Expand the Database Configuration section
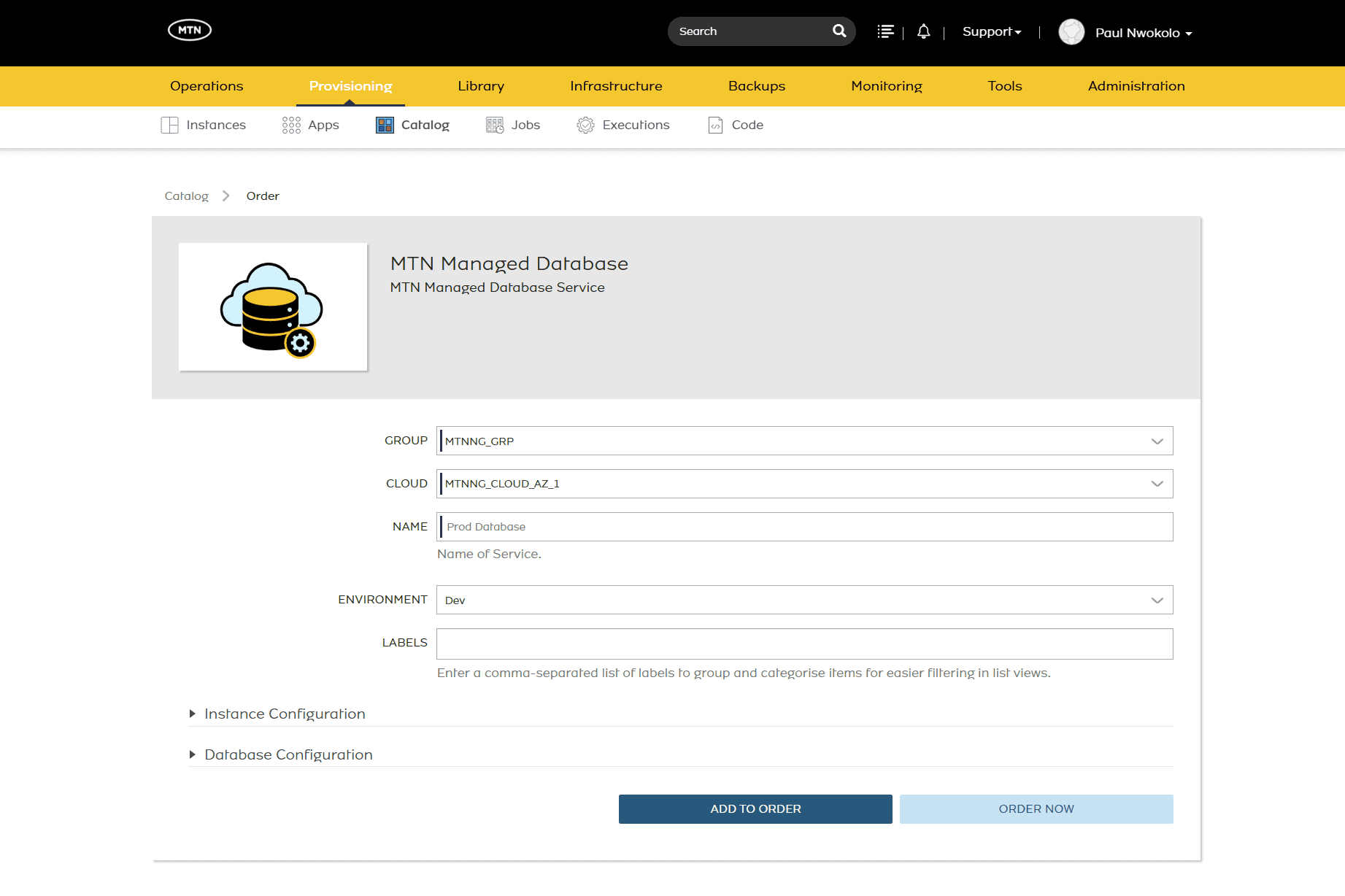1345x896 pixels. 281,754
